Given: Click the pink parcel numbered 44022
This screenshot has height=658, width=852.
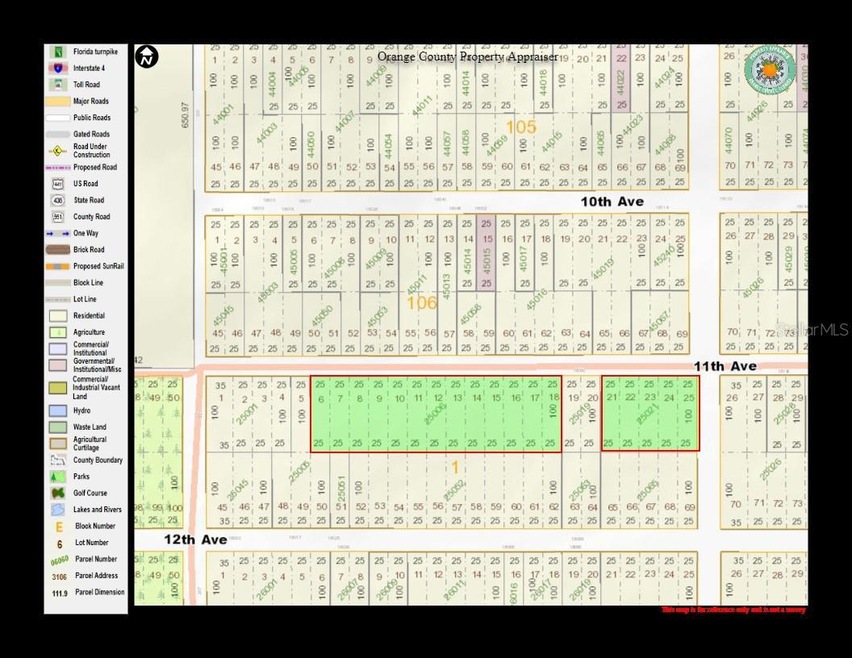Looking at the screenshot, I should click(621, 78).
